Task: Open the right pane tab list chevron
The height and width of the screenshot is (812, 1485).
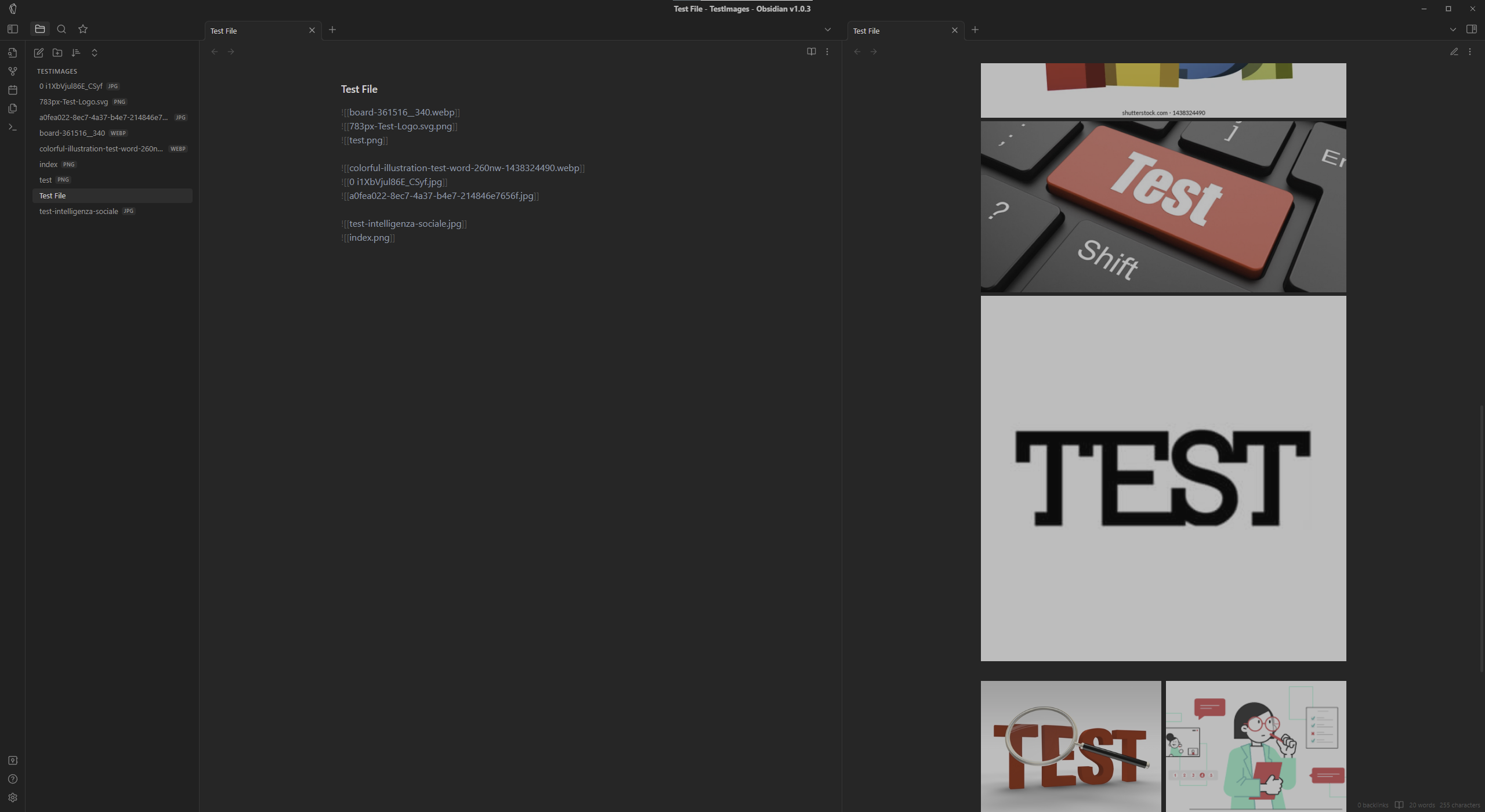Action: tap(1453, 30)
